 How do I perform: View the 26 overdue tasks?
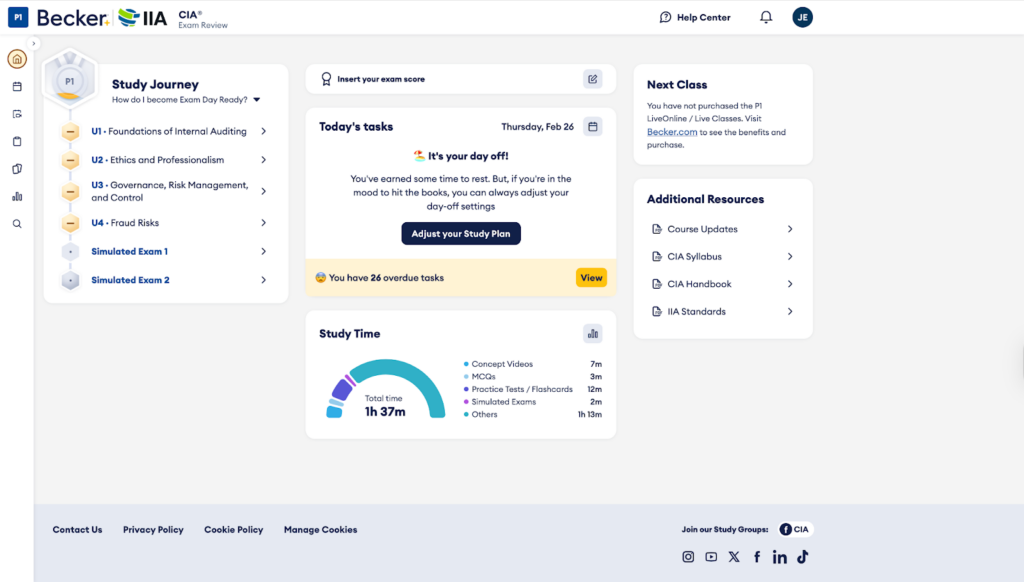pyautogui.click(x=591, y=278)
